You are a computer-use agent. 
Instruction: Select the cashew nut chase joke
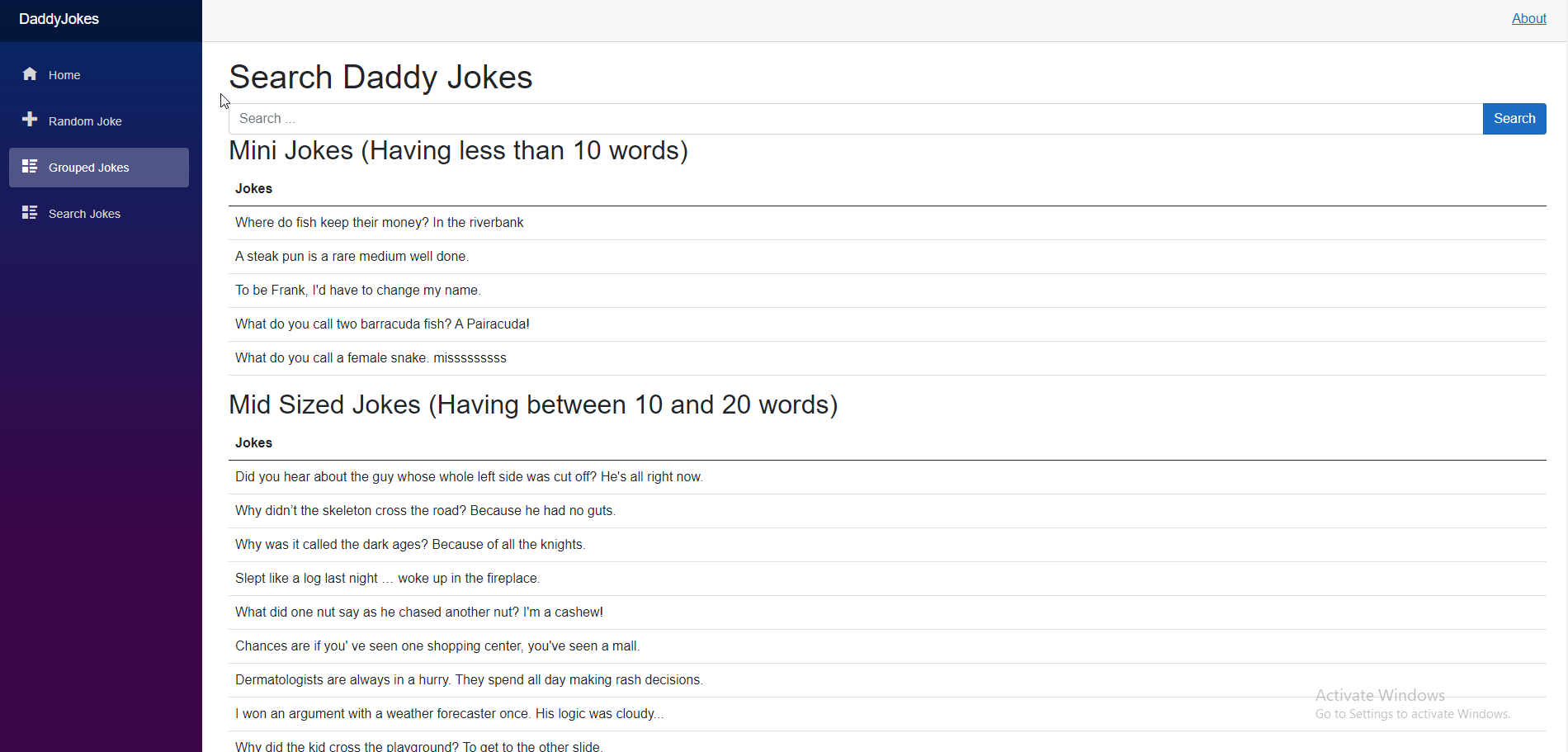click(418, 612)
